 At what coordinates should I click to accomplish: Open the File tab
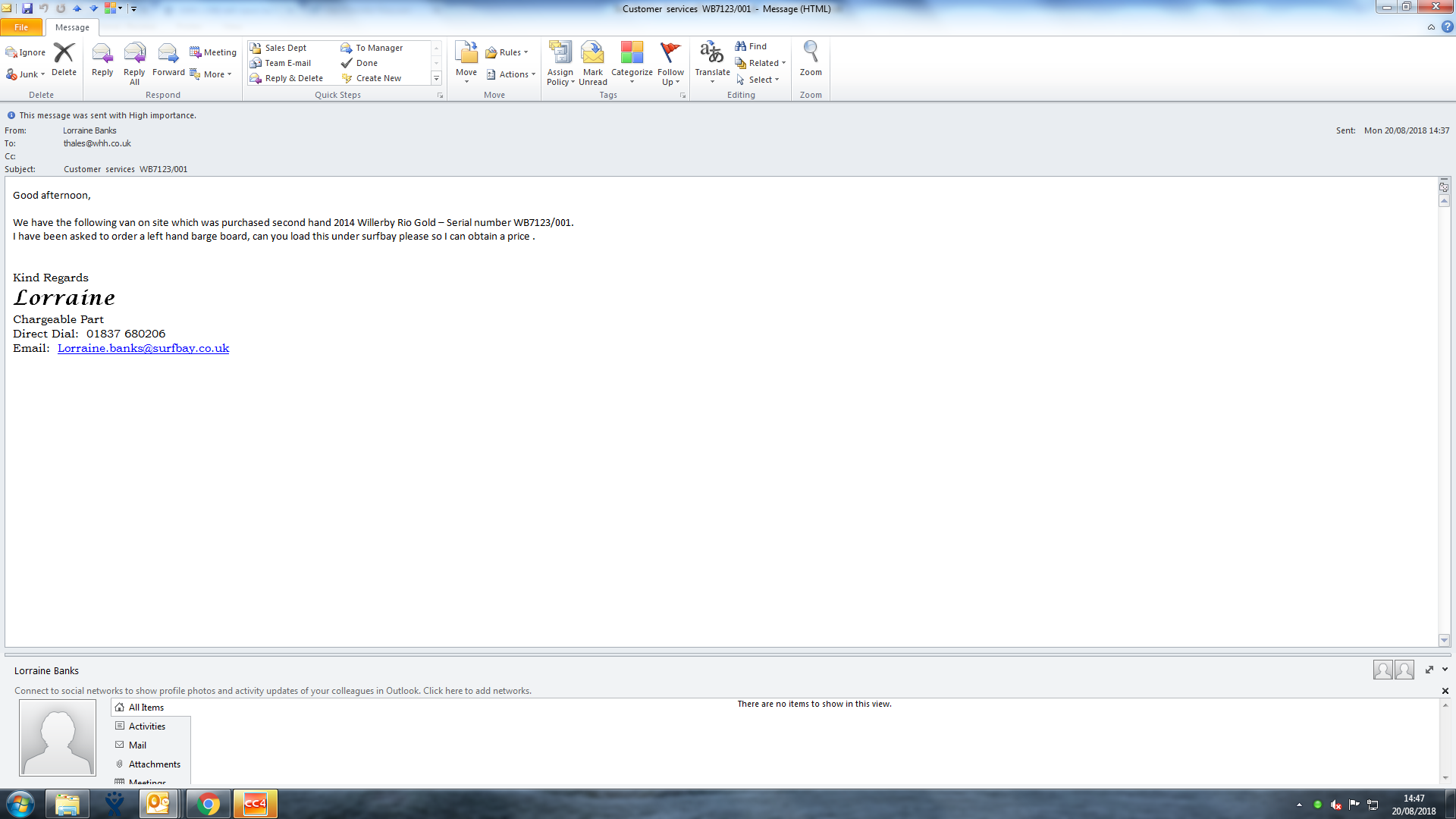[21, 27]
